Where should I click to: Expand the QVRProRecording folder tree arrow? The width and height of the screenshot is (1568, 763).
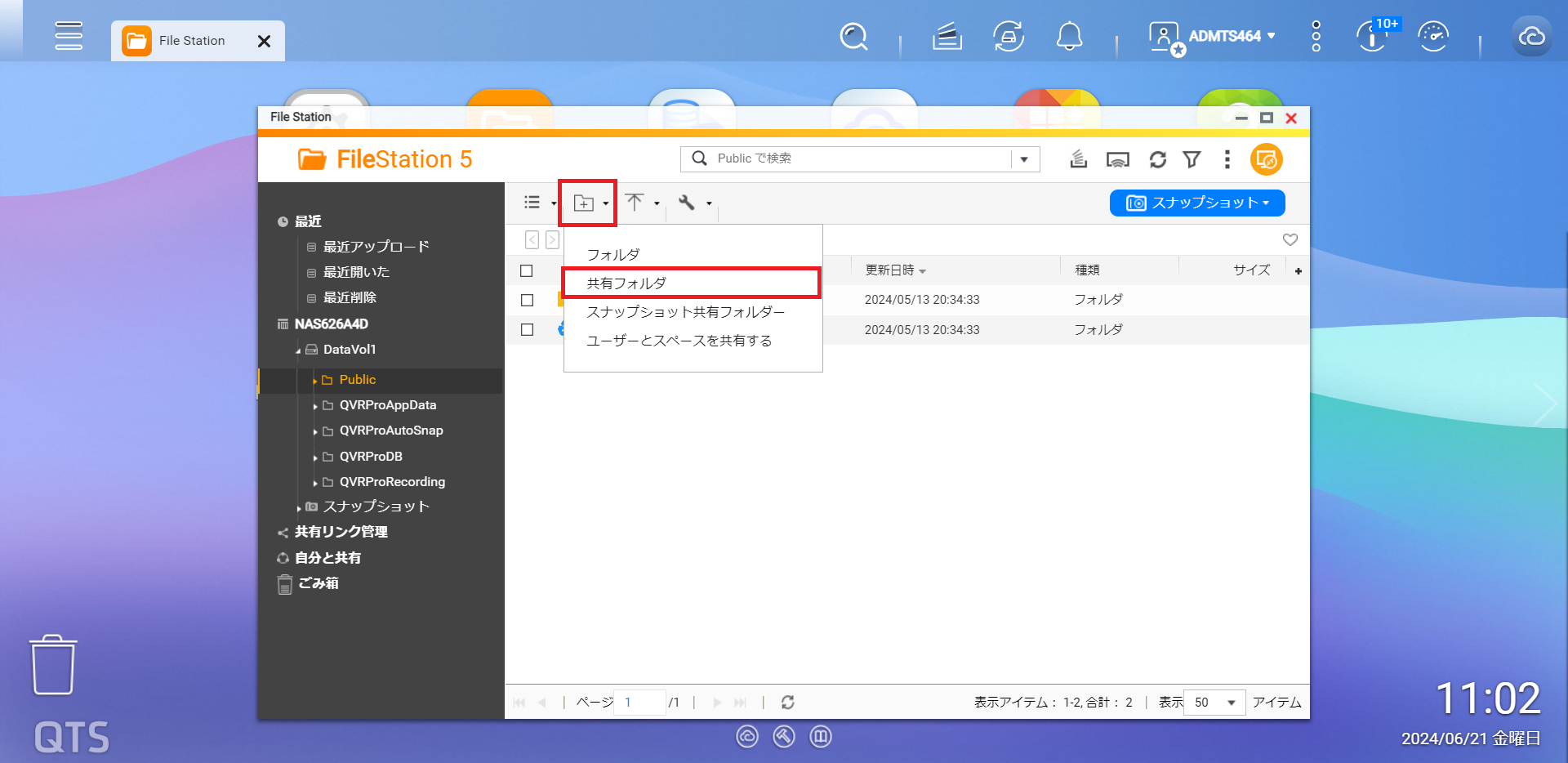coord(315,483)
